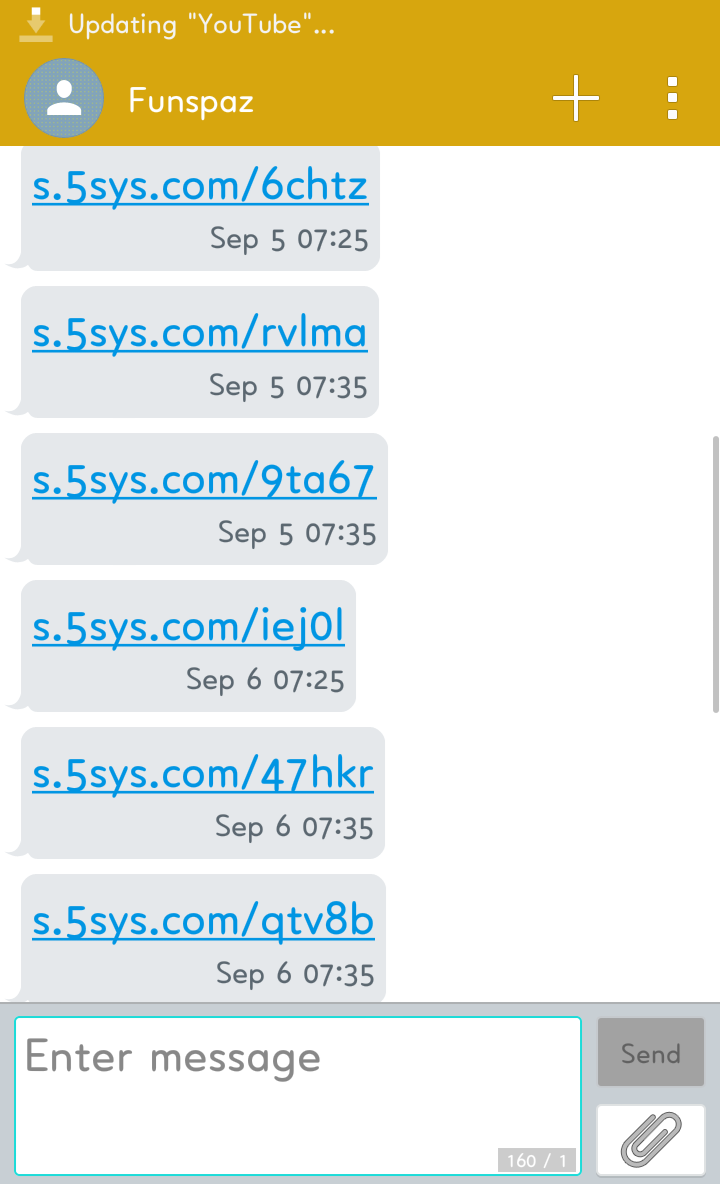Open the link s.5sys.com/rvlma
The height and width of the screenshot is (1184, 720).
[199, 333]
